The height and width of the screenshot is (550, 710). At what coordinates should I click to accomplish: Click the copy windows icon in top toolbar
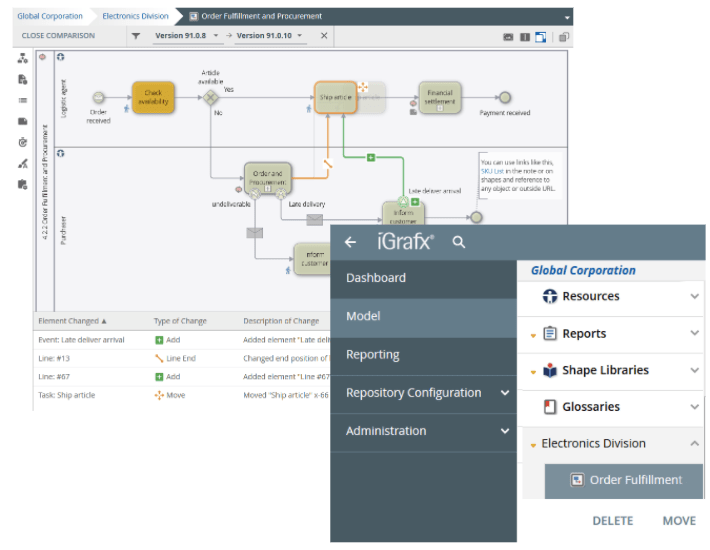[x=564, y=37]
